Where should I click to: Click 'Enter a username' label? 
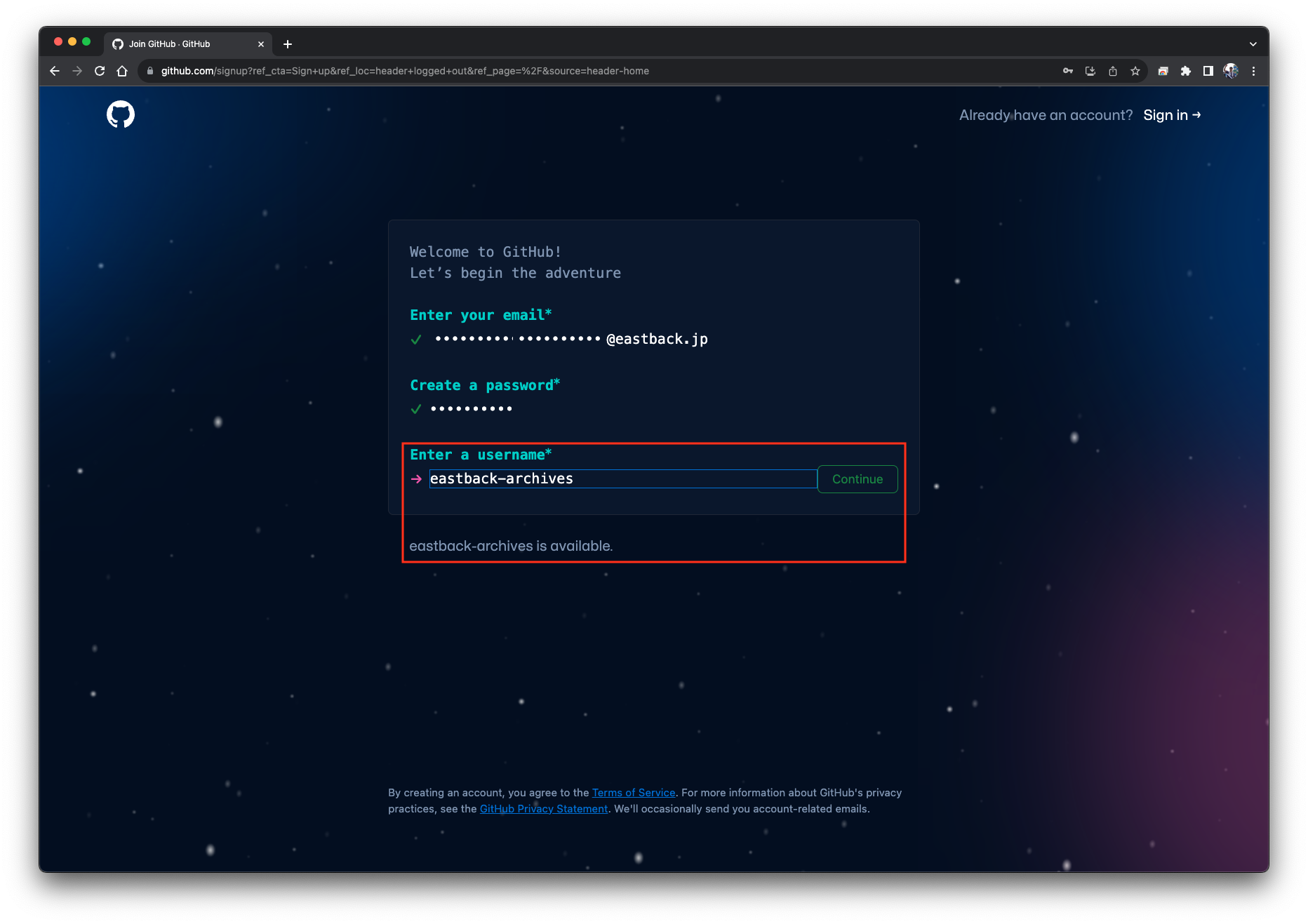481,455
